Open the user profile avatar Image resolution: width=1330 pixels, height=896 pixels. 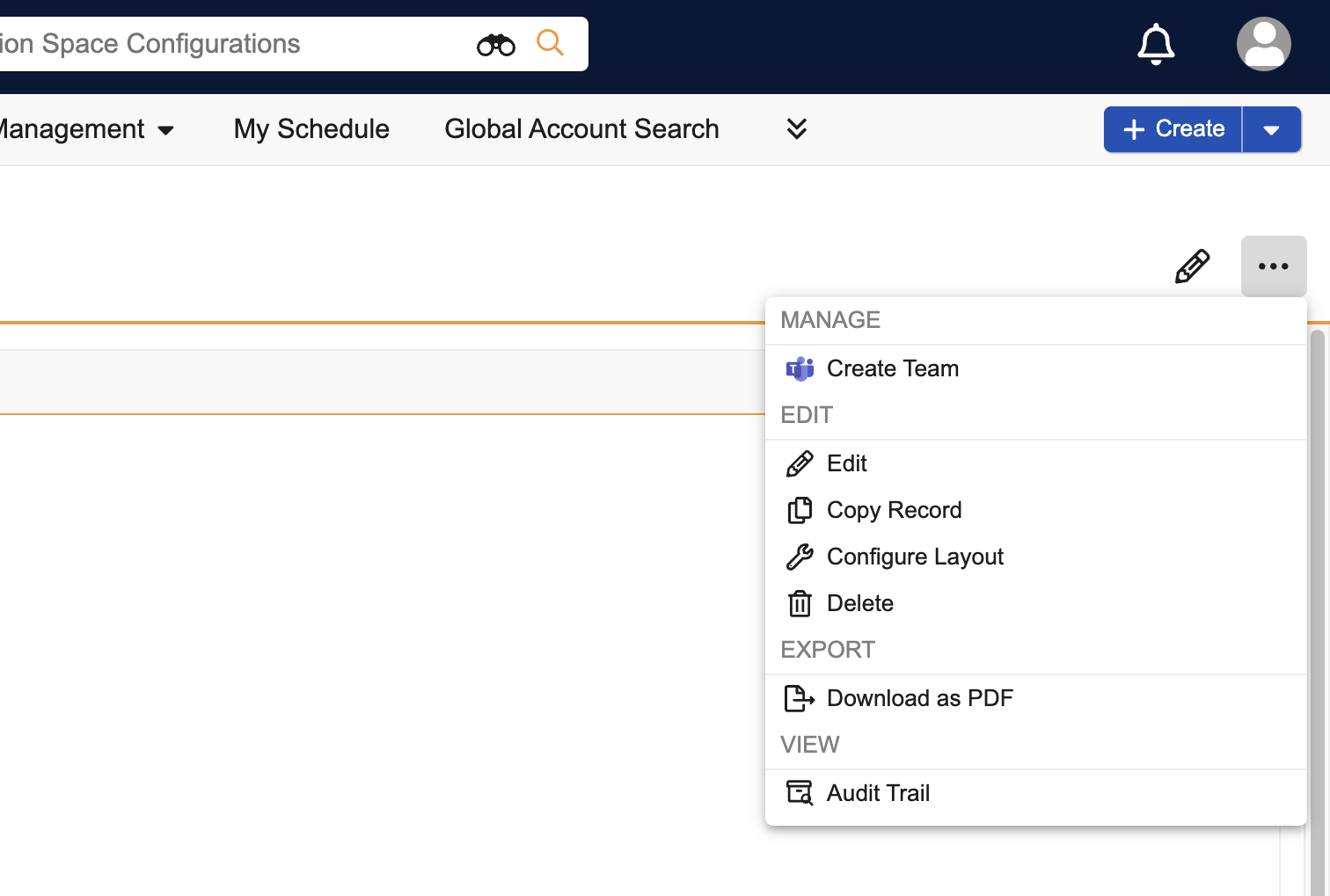[1263, 44]
